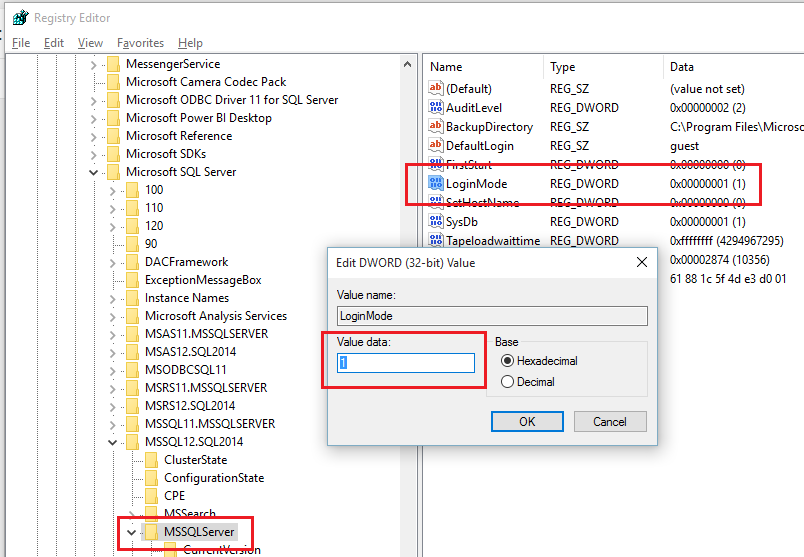Image resolution: width=804 pixels, height=557 pixels.
Task: Click the DefaultLogin string value icon
Action: (x=435, y=145)
